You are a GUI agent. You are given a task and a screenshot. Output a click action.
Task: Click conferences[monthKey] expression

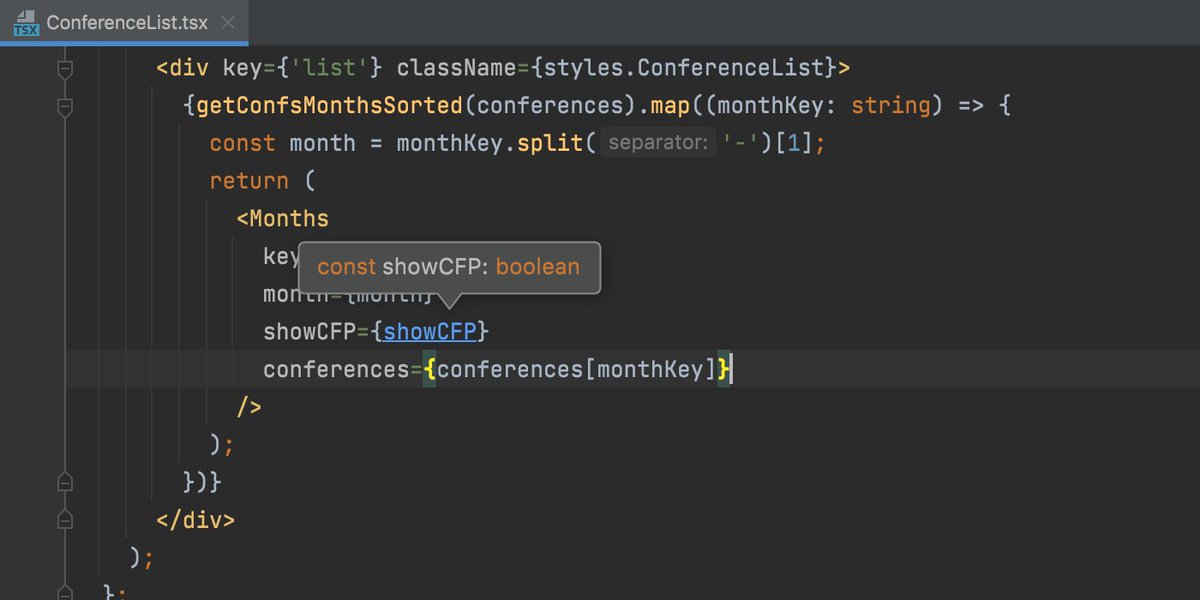tap(577, 369)
